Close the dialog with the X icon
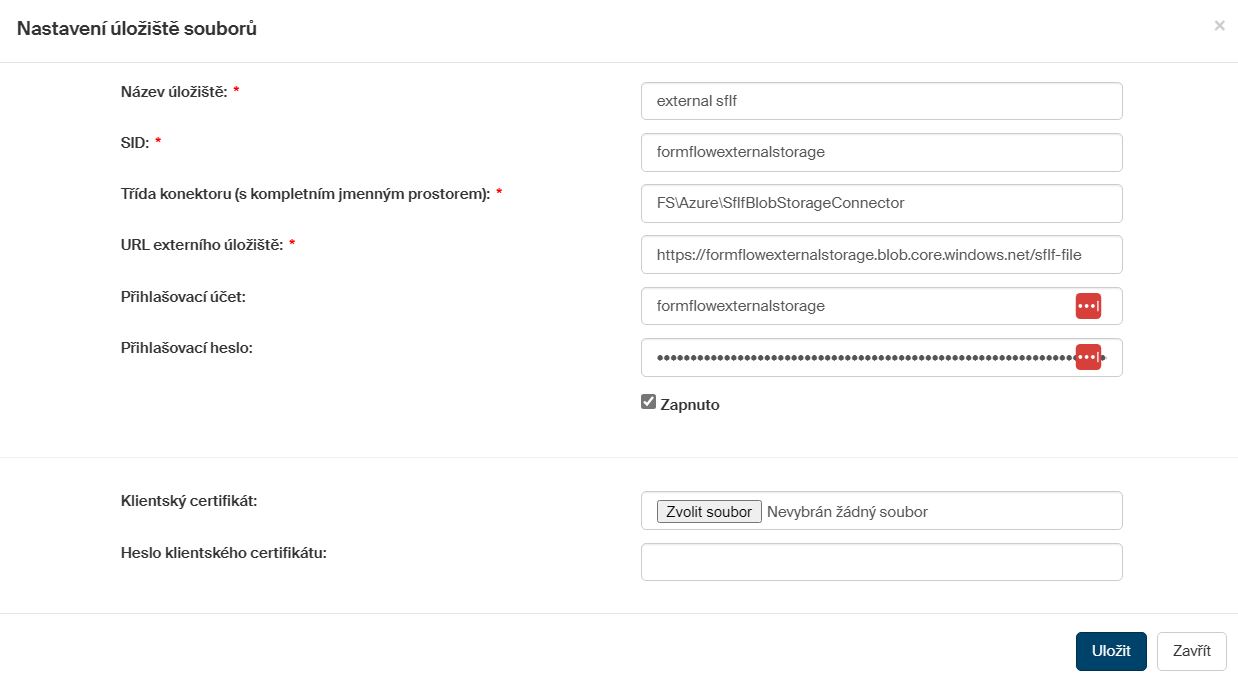The width and height of the screenshot is (1238, 683). (1219, 26)
